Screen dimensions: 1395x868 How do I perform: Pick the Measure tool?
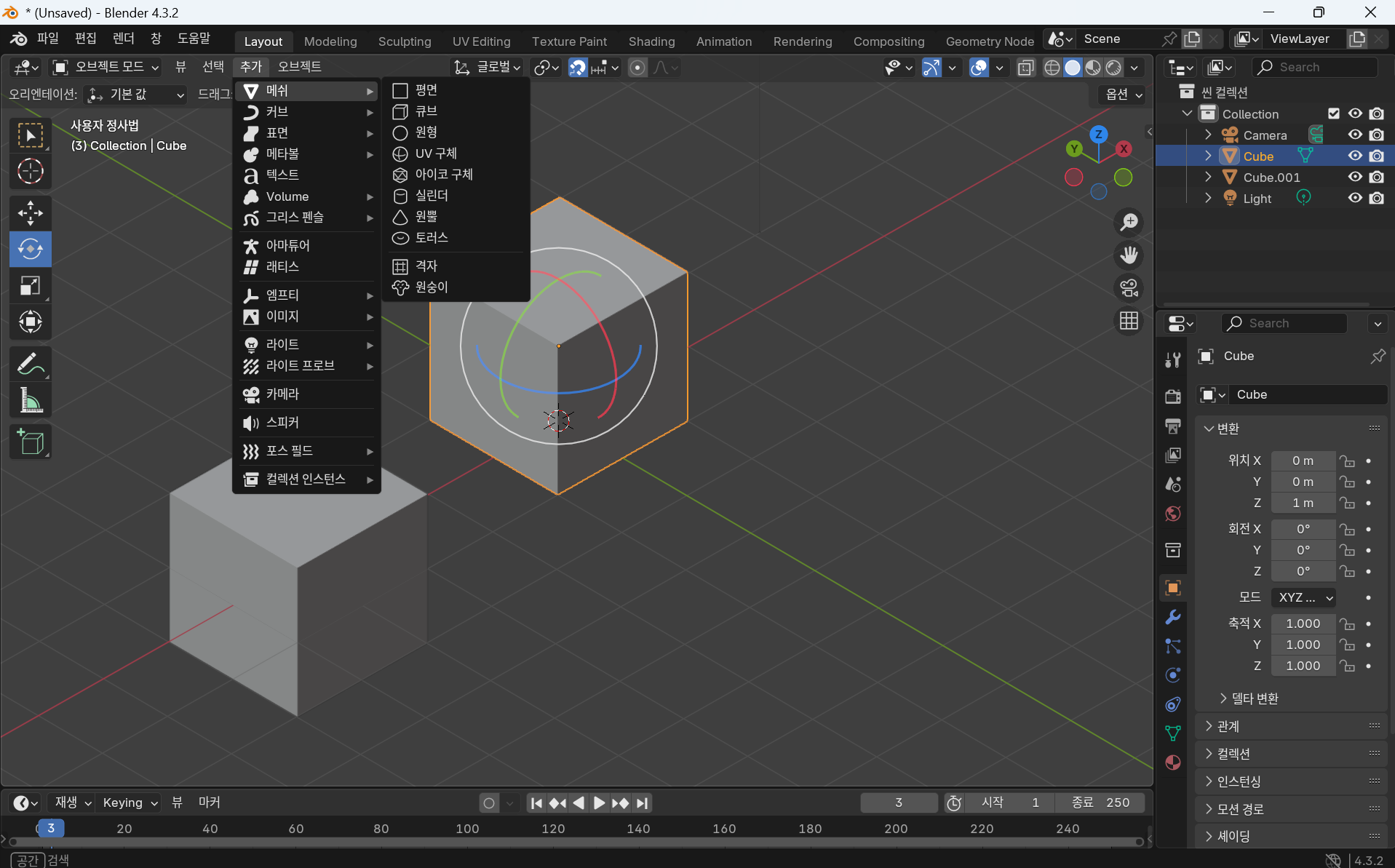[30, 400]
